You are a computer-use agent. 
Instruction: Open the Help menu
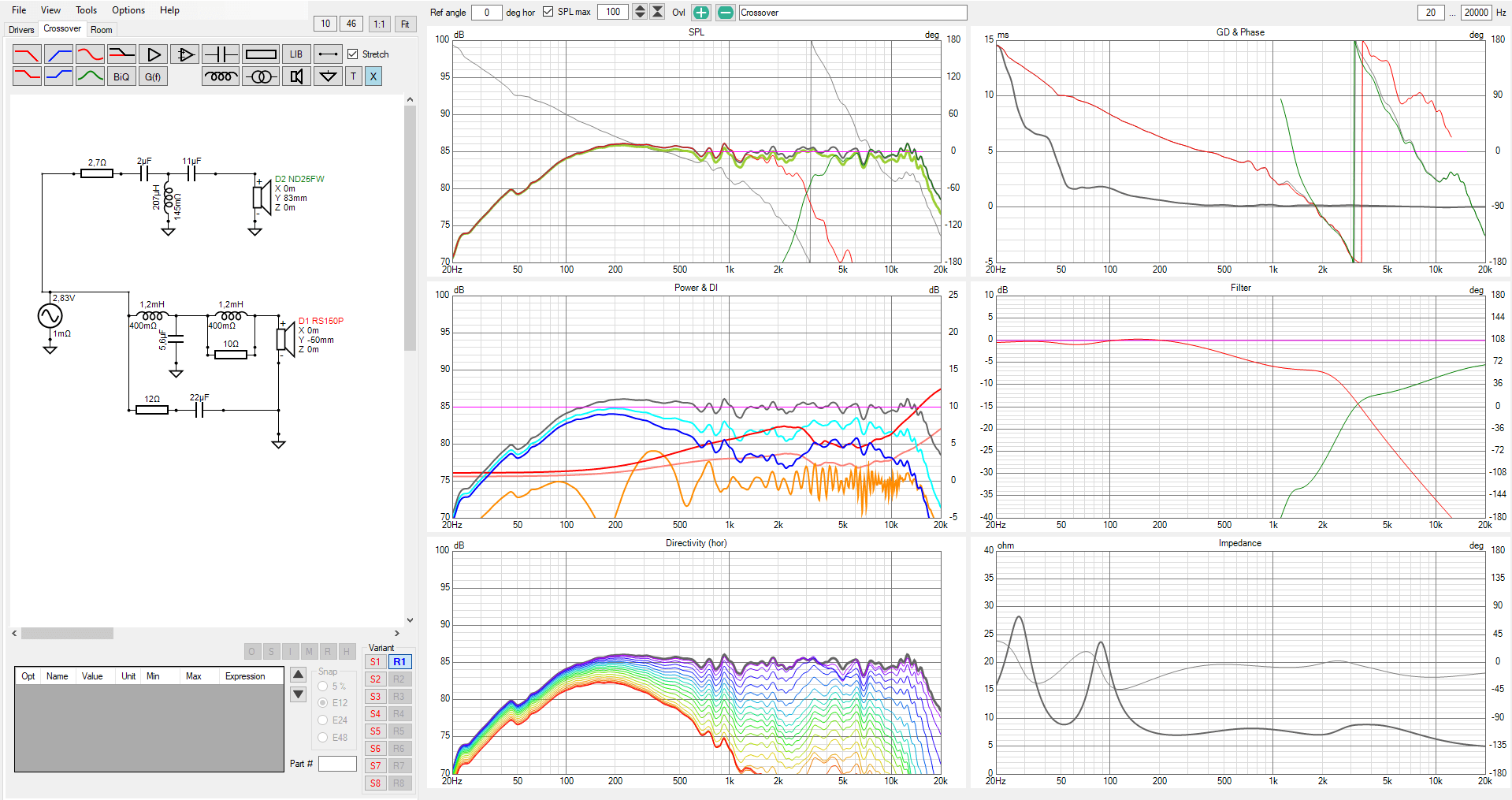(169, 10)
